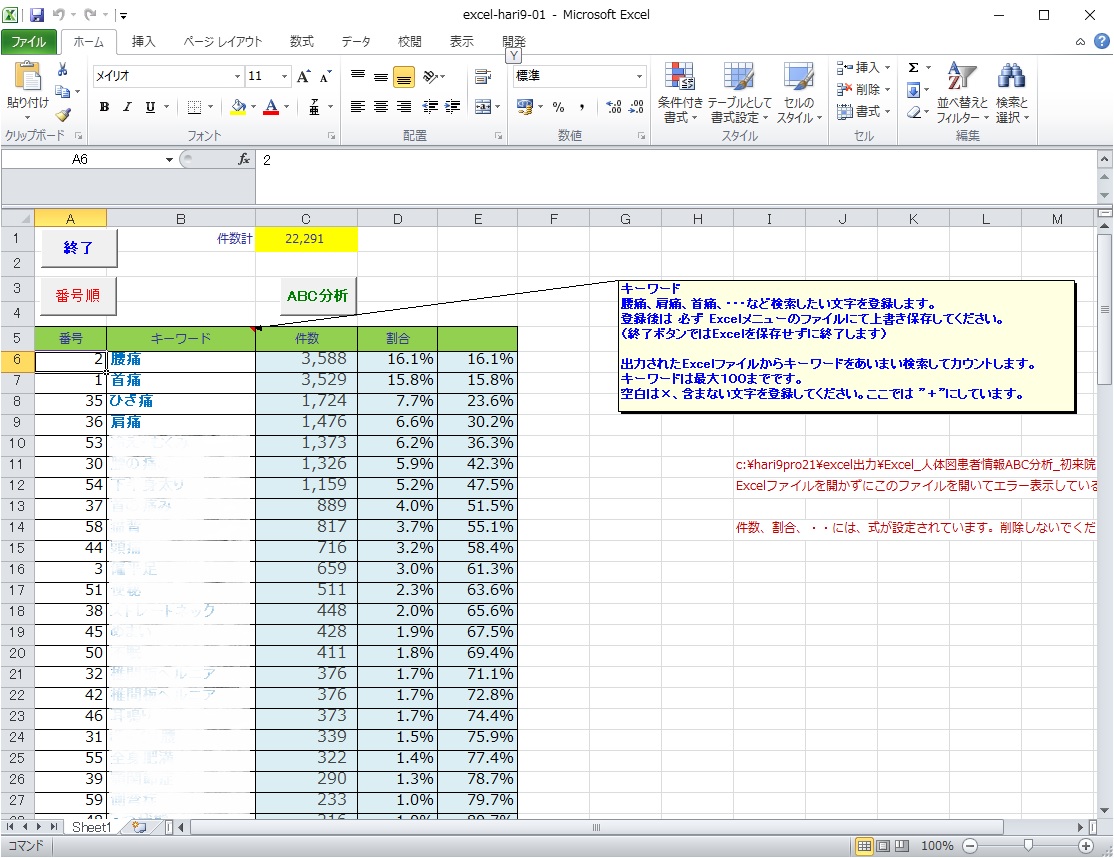Viewport: 1114px width, 858px height.
Task: Click the percent style icon
Action: 558,107
